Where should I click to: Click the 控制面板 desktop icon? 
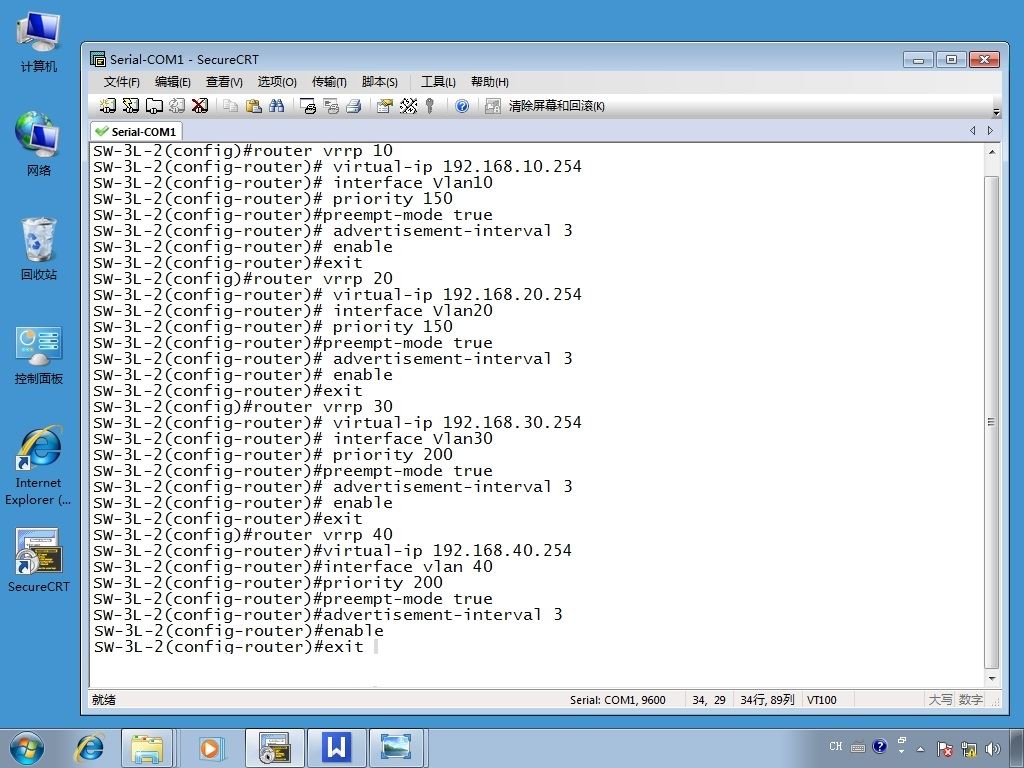39,355
